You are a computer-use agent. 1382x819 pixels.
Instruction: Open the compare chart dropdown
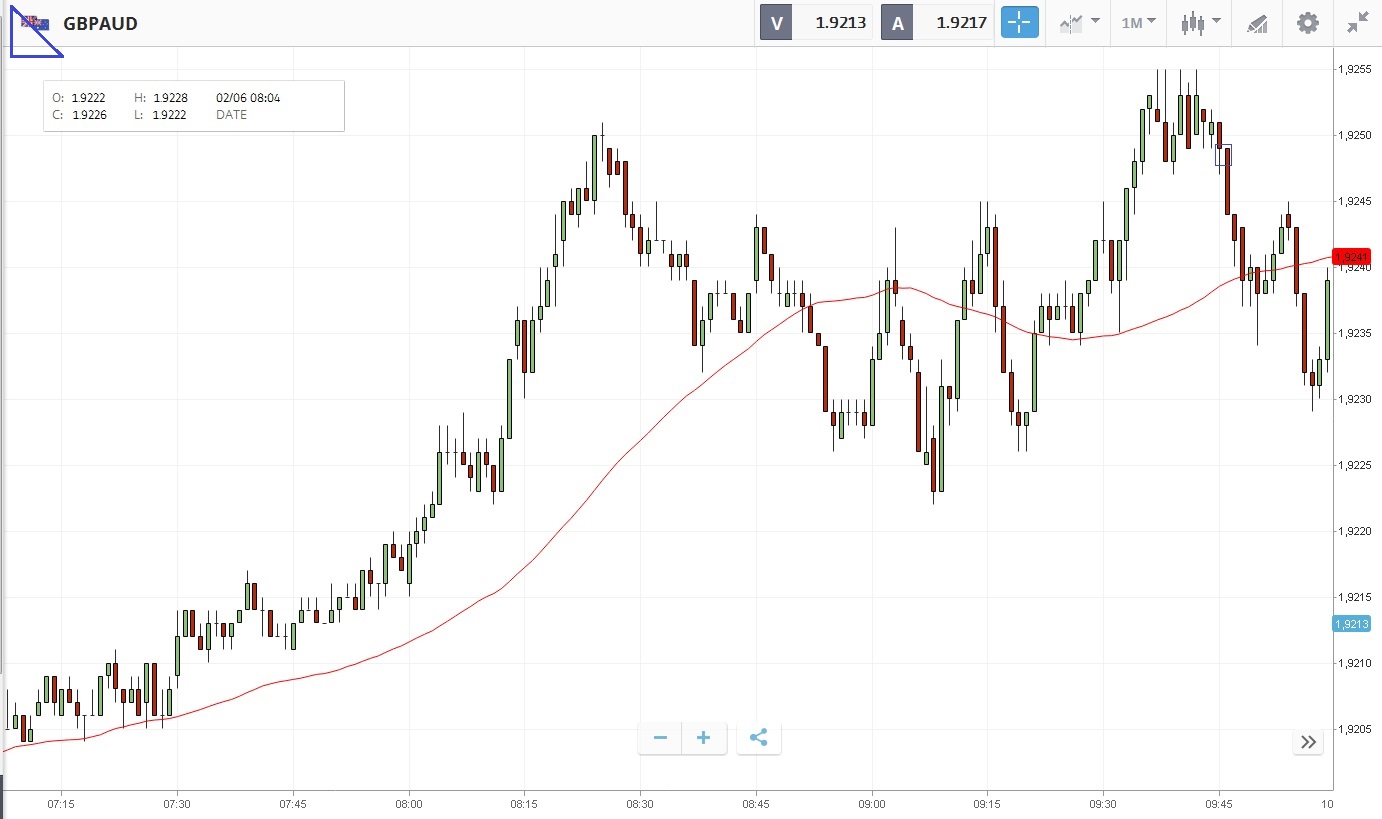coord(1079,23)
